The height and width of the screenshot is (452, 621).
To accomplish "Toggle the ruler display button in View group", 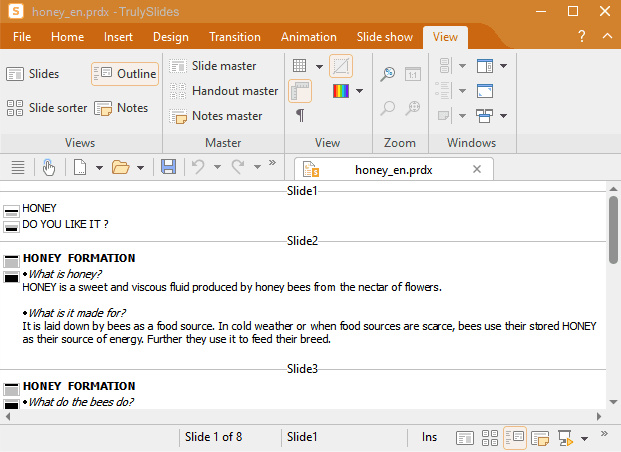I will tap(300, 91).
